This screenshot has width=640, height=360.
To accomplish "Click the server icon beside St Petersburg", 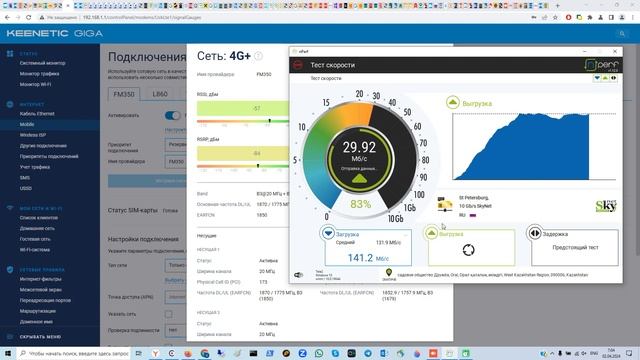I will click(x=445, y=204).
